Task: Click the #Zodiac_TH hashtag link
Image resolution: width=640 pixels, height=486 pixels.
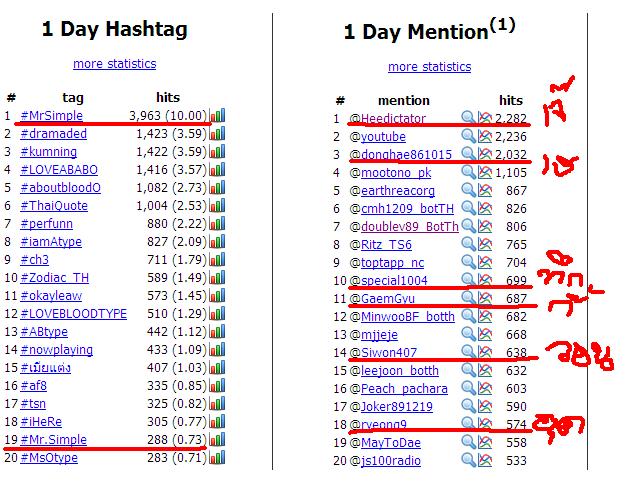Action: point(55,277)
